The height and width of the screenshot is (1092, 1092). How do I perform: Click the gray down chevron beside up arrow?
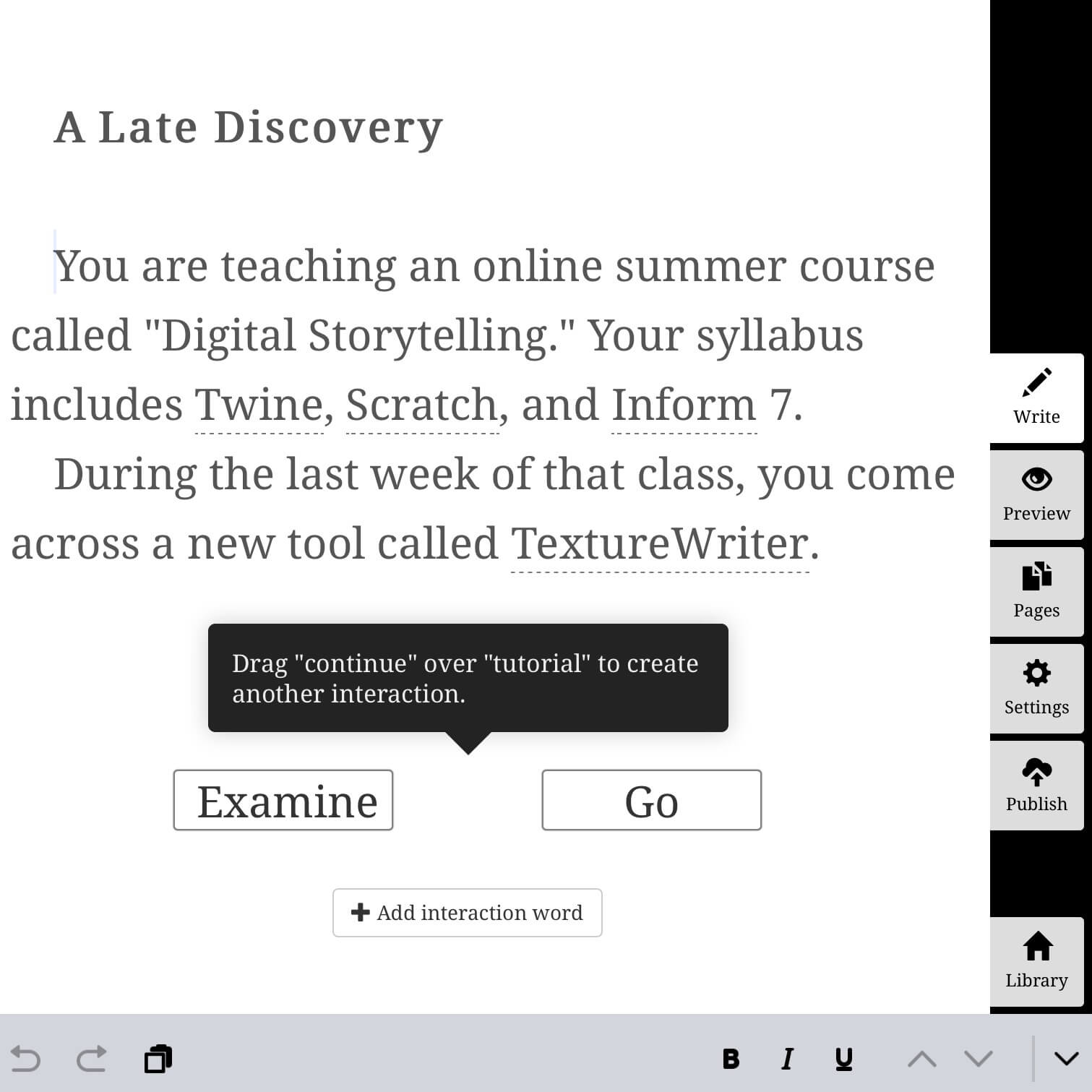[x=979, y=1059]
